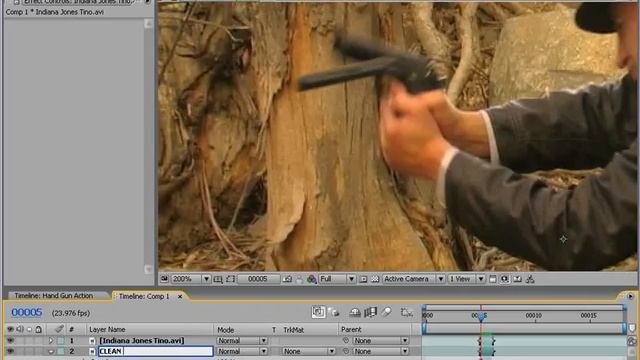Toggle the Fast Previews square icon

[363, 279]
